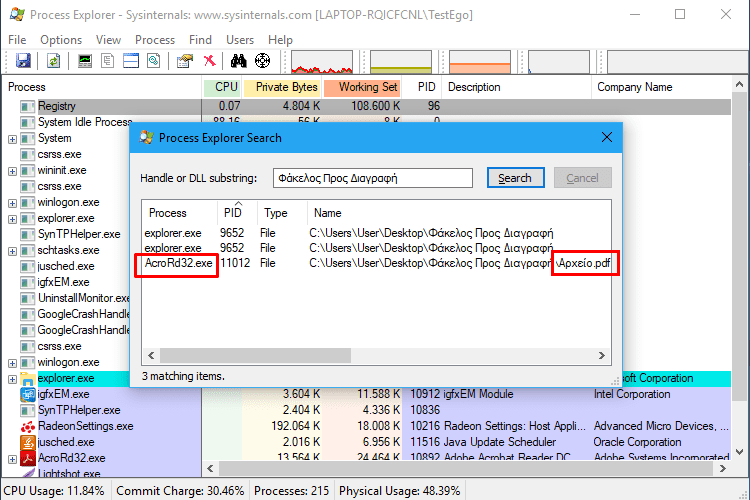
Task: Click the Handle or DLL substring field
Action: coord(373,178)
